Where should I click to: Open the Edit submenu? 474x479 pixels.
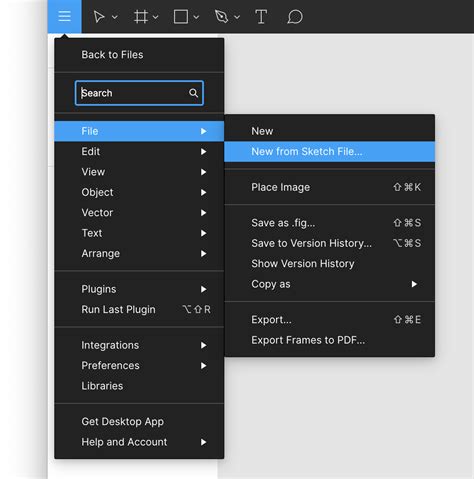click(139, 152)
